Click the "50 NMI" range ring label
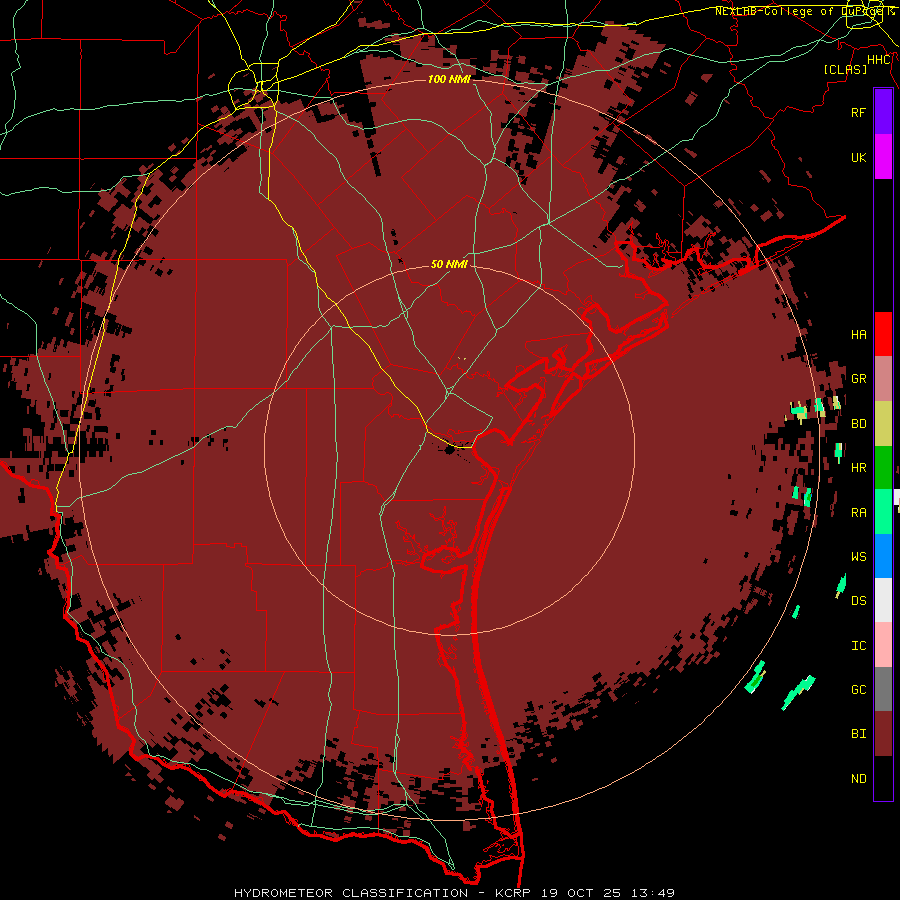This screenshot has width=900, height=900. pyautogui.click(x=449, y=264)
